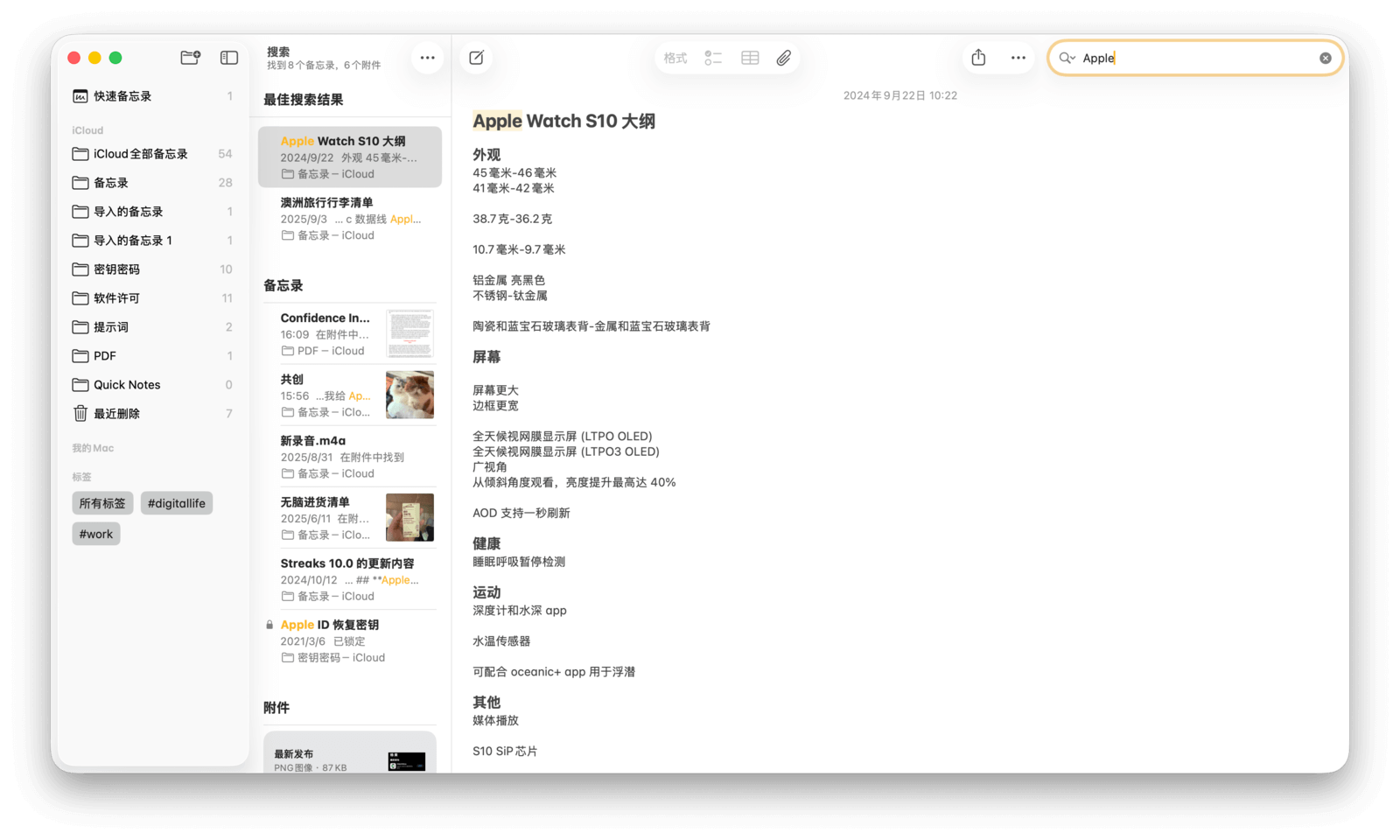
Task: Select the #digitallife tag
Action: 177,503
